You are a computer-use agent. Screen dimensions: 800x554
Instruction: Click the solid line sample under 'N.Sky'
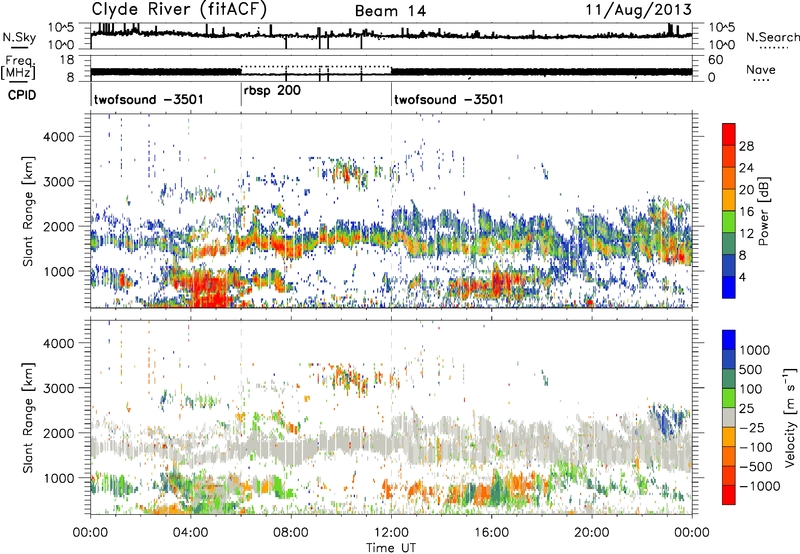click(19, 47)
